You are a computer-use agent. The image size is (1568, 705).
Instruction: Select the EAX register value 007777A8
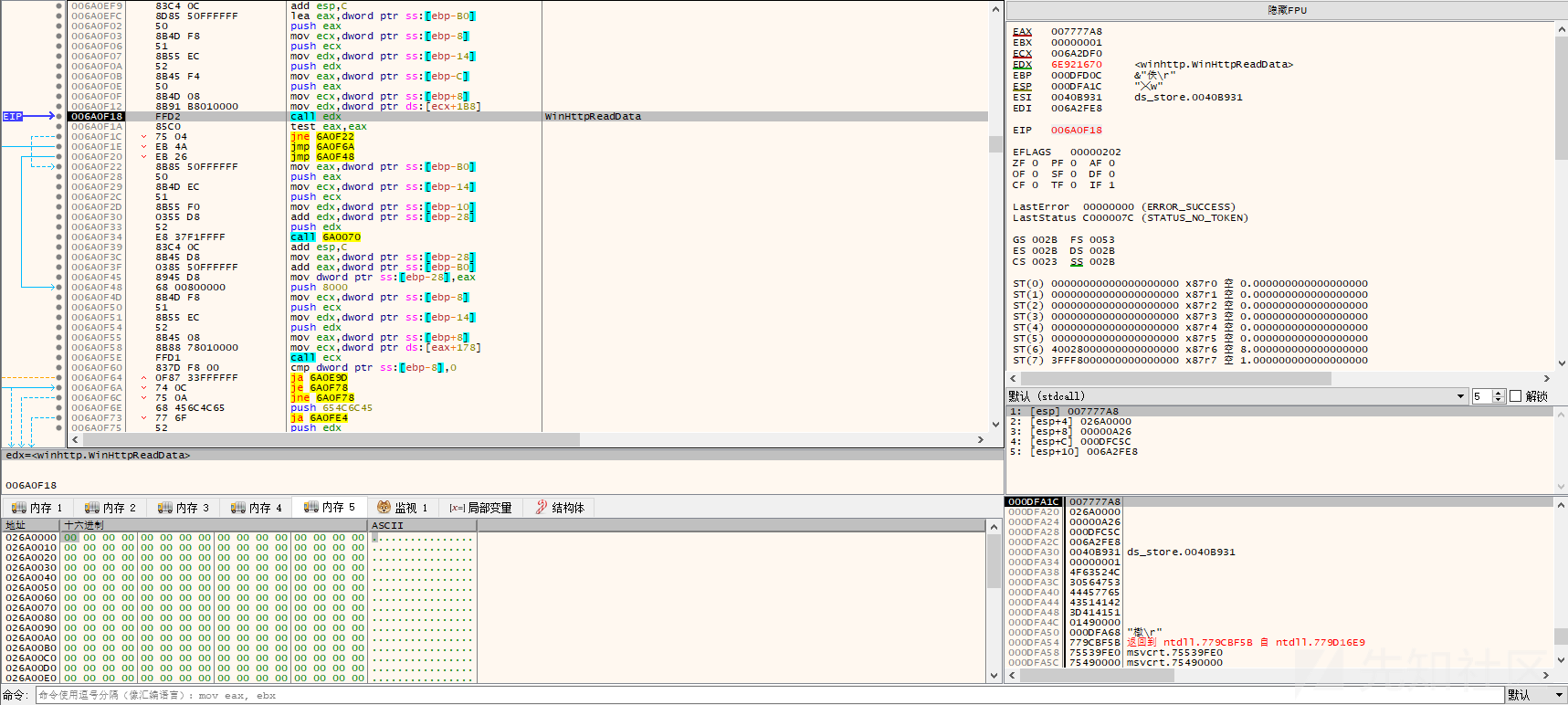pos(1077,32)
